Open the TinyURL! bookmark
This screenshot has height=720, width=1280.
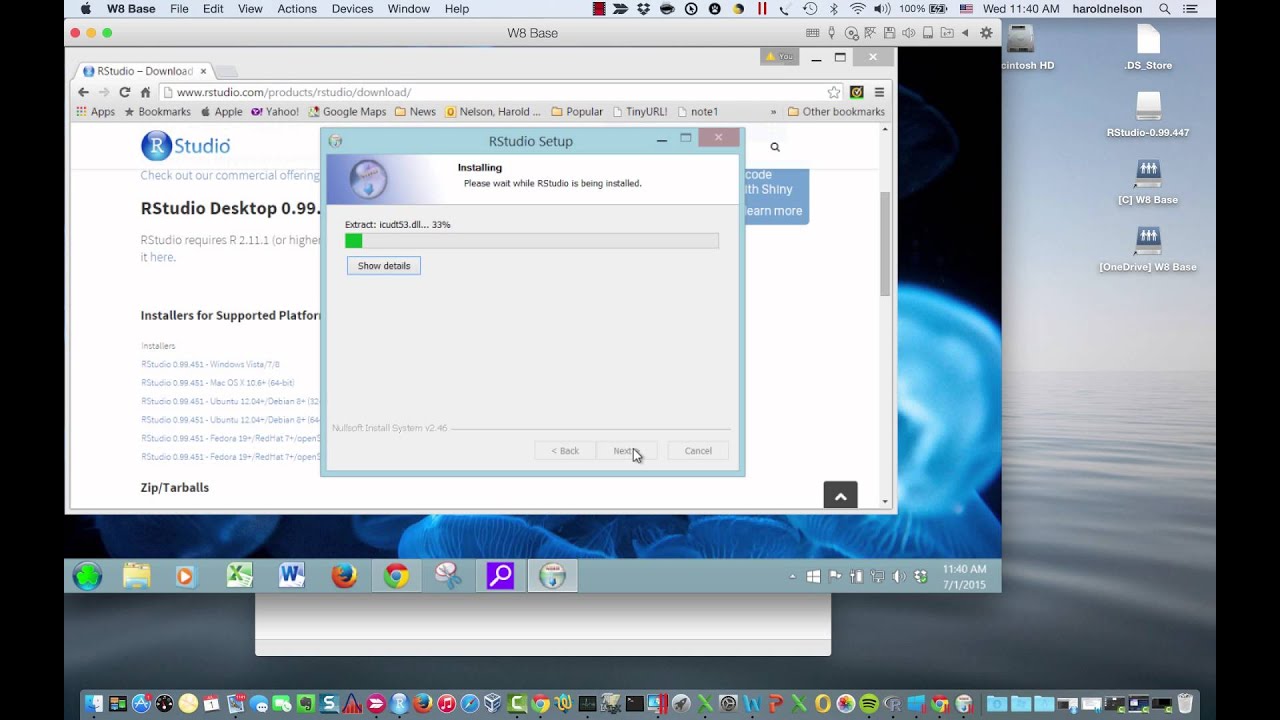coord(639,112)
